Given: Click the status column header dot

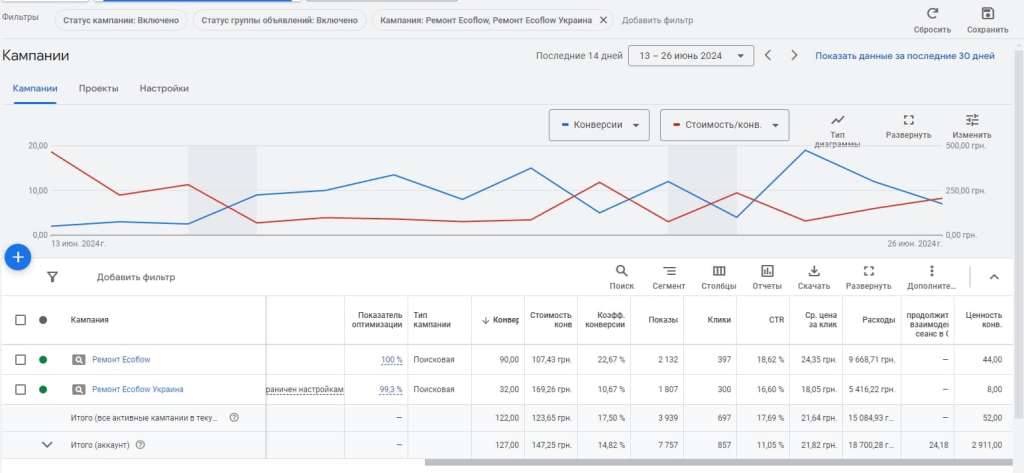Looking at the screenshot, I should pos(43,320).
